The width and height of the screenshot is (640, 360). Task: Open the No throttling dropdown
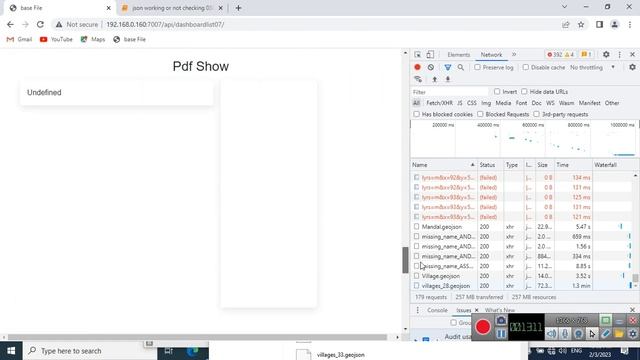(x=593, y=67)
